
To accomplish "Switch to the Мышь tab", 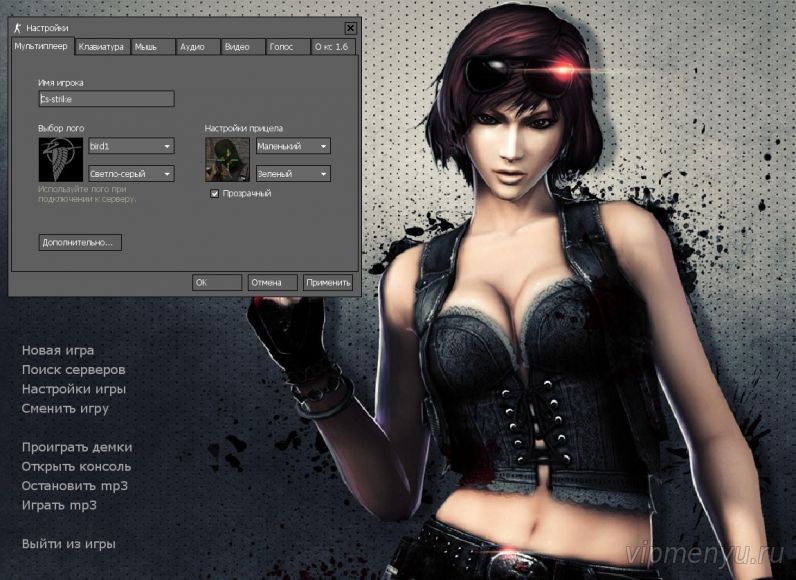I will pyautogui.click(x=153, y=47).
